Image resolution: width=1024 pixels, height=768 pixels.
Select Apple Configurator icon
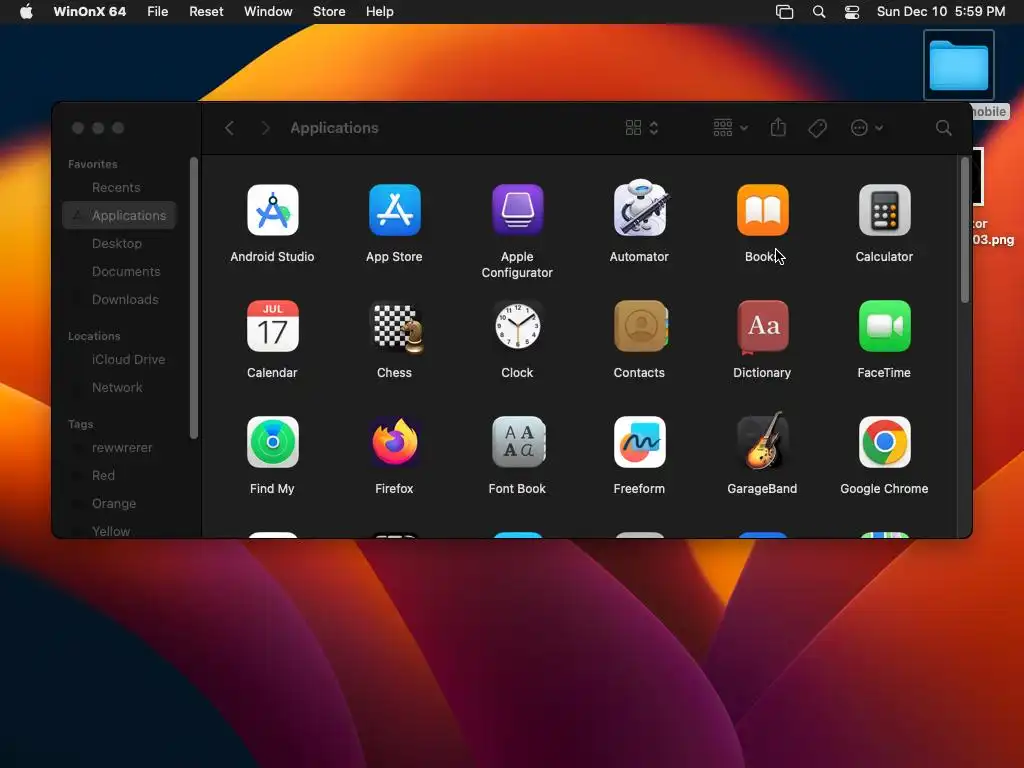pos(517,210)
